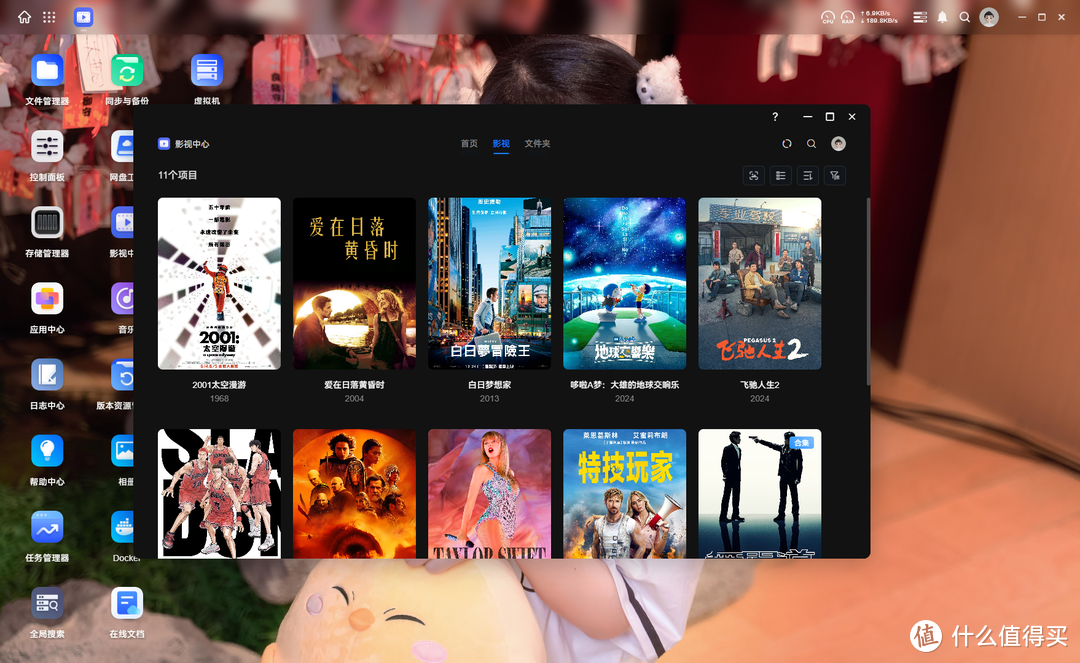Screen dimensions: 1080x663
Task: Open the orange Dune-style poster
Action: point(354,494)
